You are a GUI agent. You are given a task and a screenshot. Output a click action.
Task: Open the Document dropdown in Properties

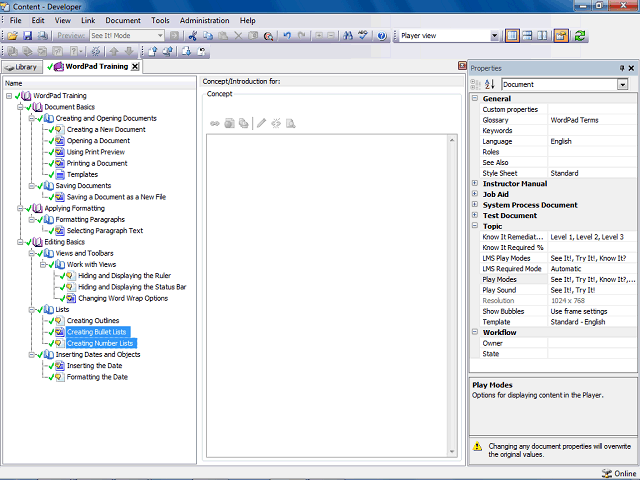[x=622, y=84]
